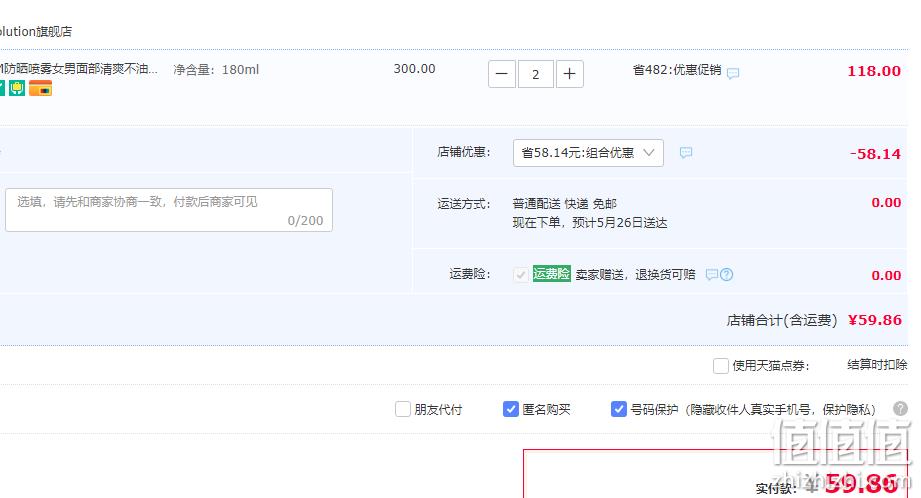
Task: Click the 预计5月26日送达 delivery estimate
Action: (x=620, y=223)
